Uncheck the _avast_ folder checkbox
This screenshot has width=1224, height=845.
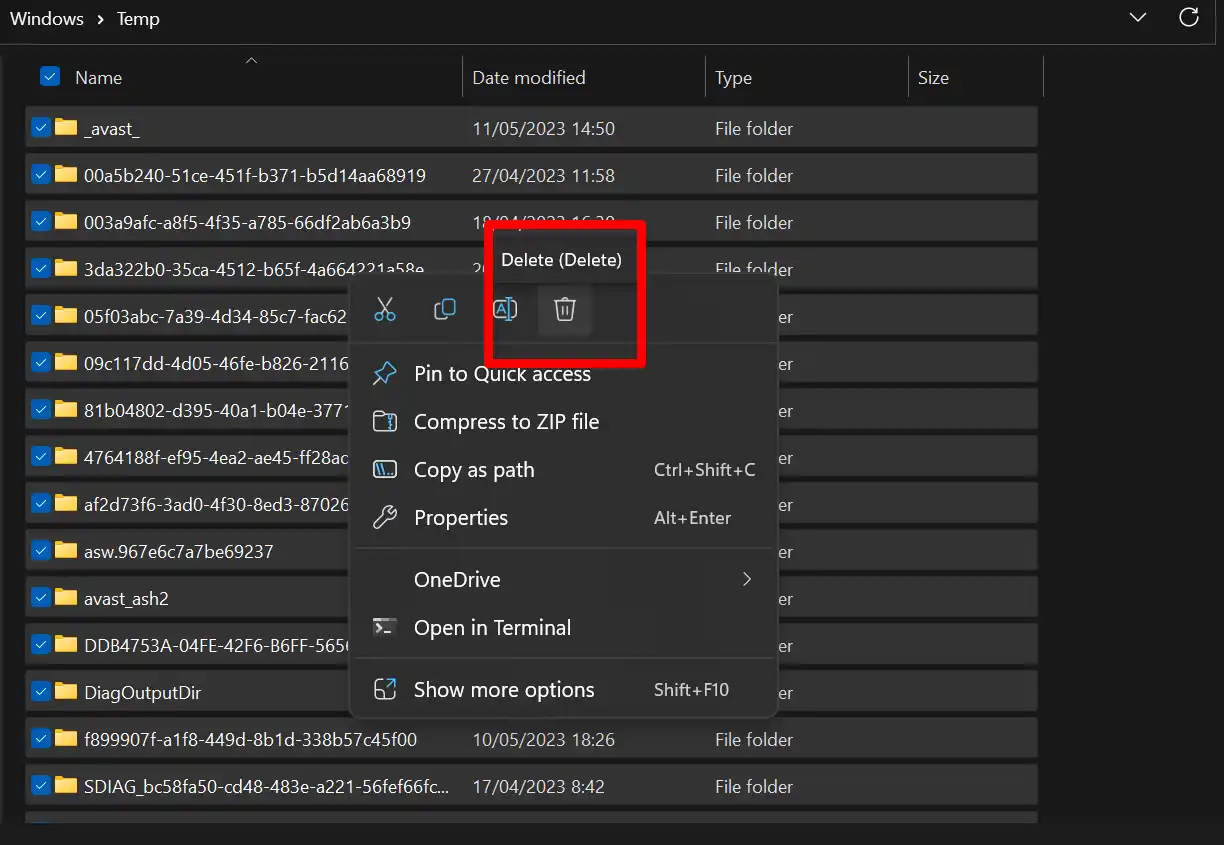tap(41, 127)
